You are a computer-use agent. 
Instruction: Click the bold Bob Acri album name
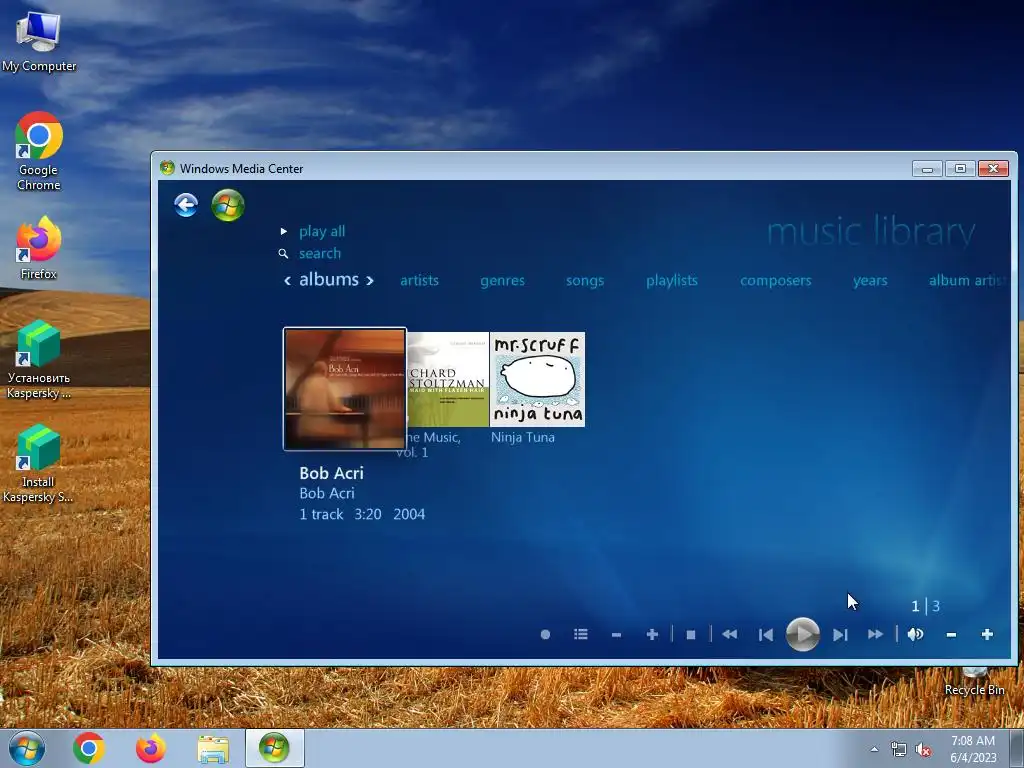(x=332, y=473)
